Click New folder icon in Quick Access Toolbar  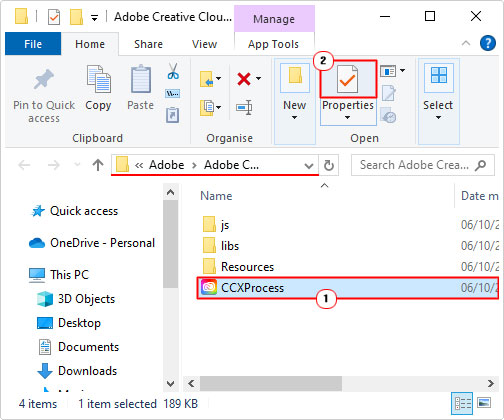tap(76, 17)
